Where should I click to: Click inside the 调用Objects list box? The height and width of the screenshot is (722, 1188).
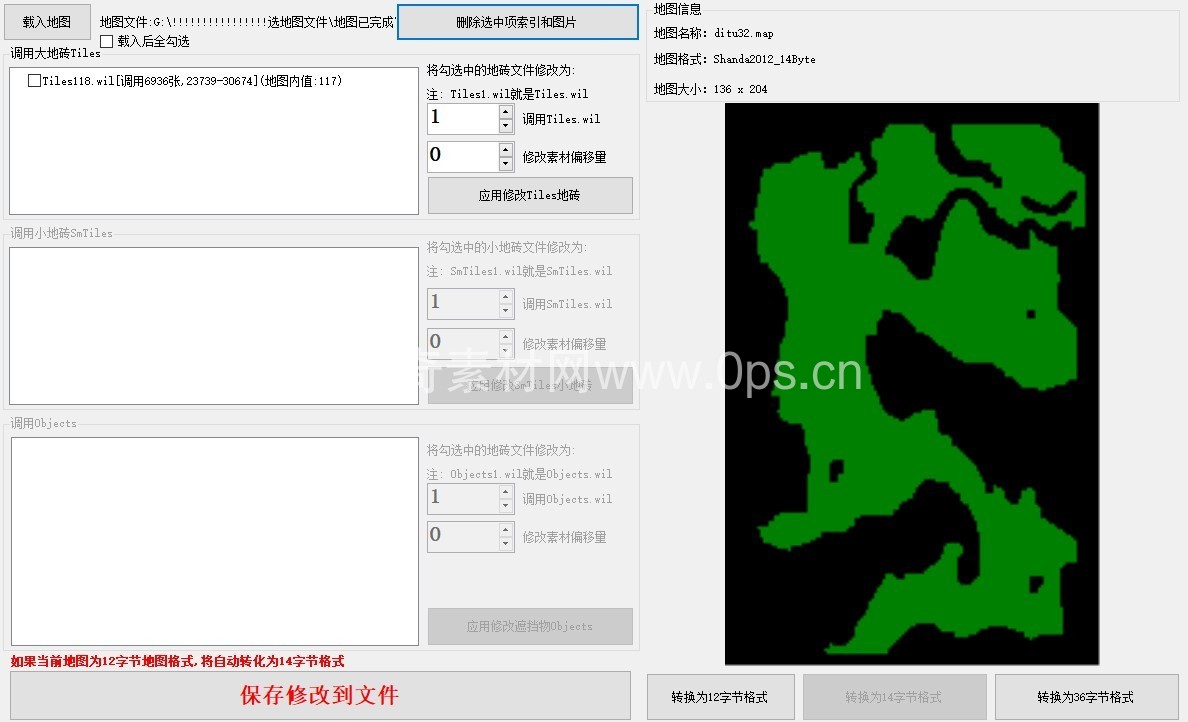(213, 541)
